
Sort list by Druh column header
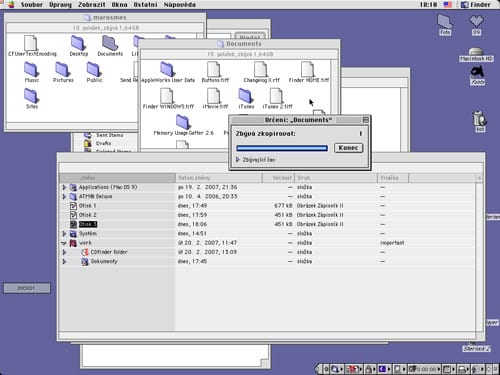tap(336, 178)
